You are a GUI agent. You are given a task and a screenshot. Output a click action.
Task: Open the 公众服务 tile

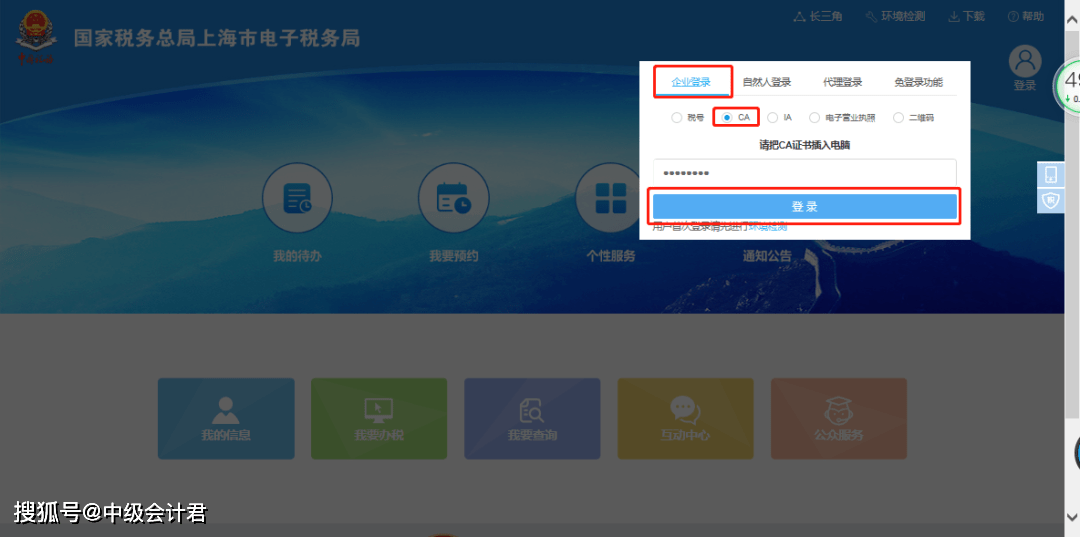(x=838, y=418)
